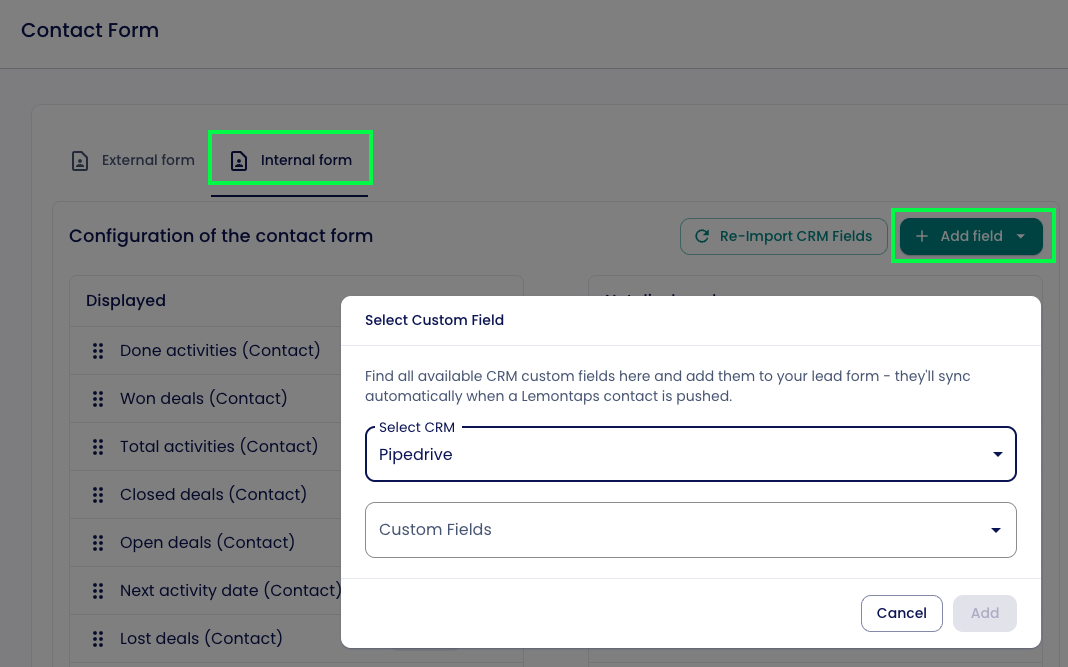
Task: Click drag handle for Next activity date
Action: [x=98, y=591]
